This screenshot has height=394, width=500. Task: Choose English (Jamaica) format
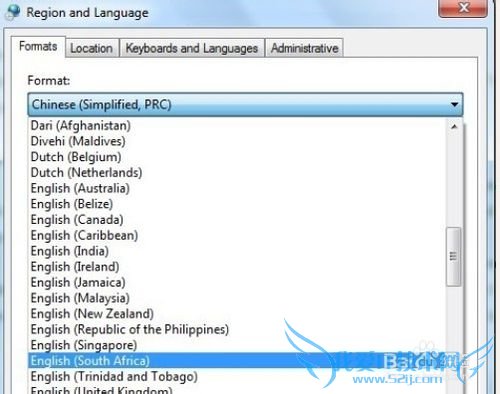click(x=237, y=282)
